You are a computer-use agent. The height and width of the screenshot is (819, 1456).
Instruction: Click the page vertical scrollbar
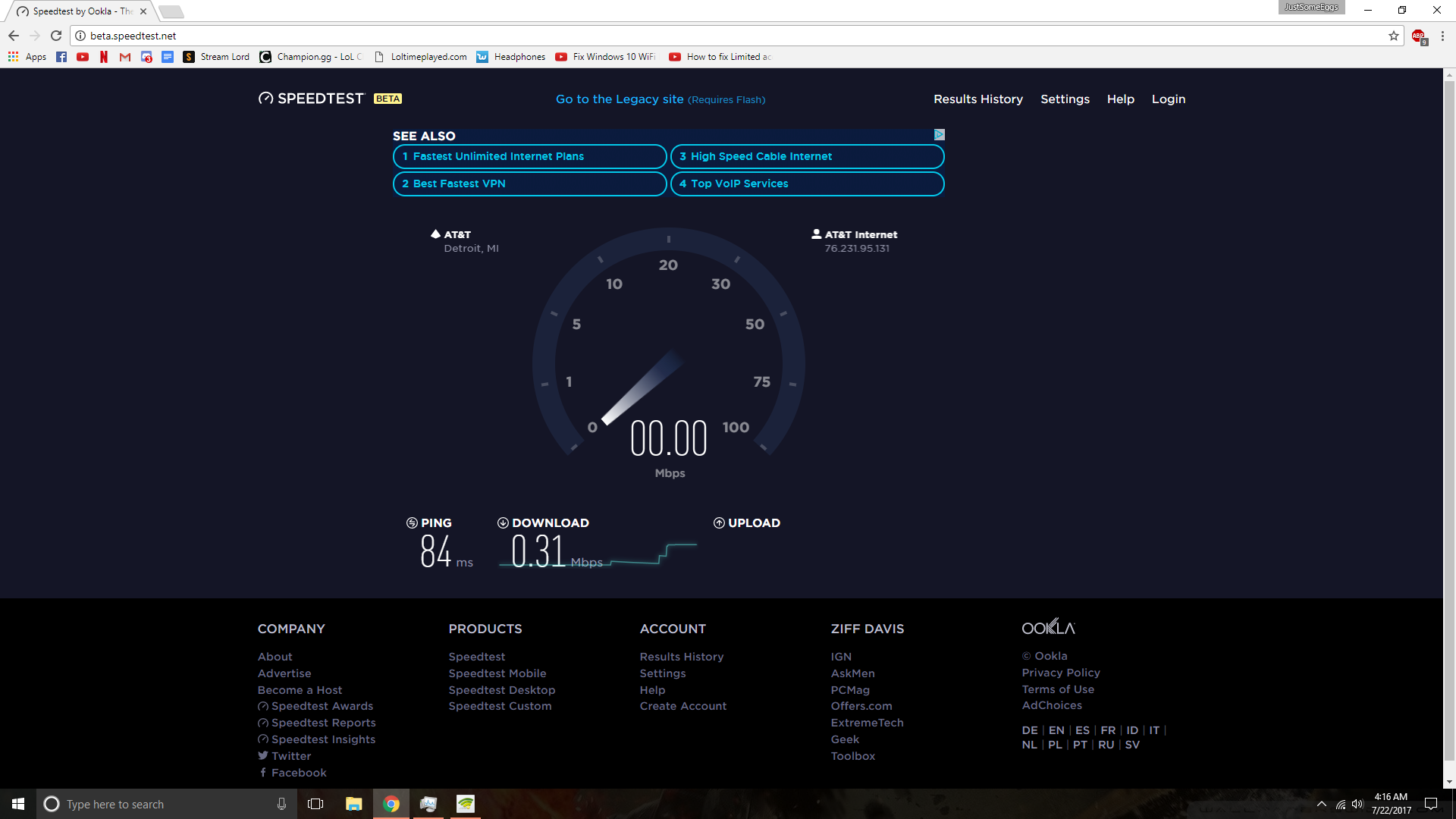tap(1449, 421)
